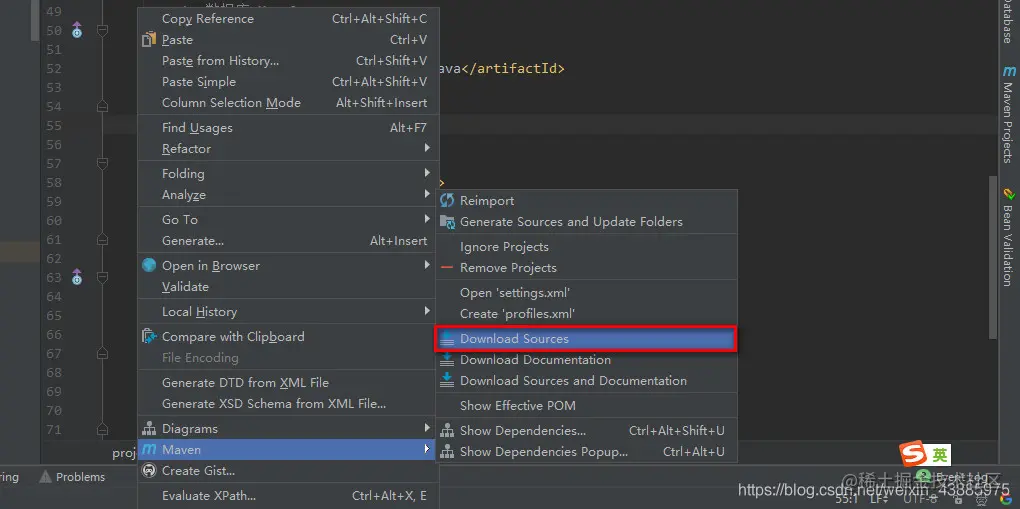1020x509 pixels.
Task: Click the gutter override marker on line 63
Action: (x=77, y=277)
